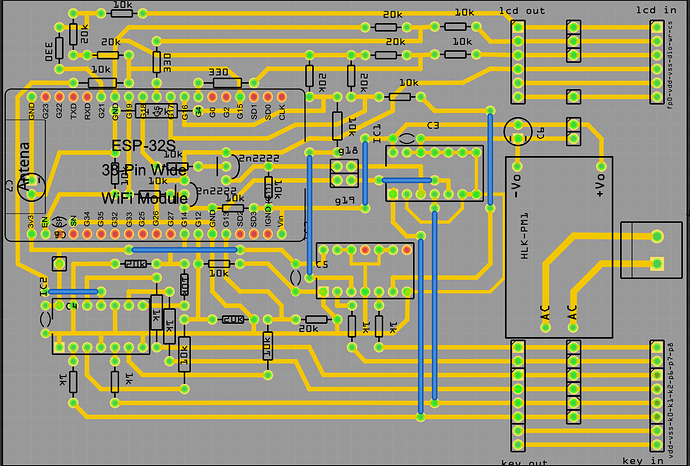The image size is (690, 466).
Task: Select the "IC1" chip designator
Action: click(377, 134)
